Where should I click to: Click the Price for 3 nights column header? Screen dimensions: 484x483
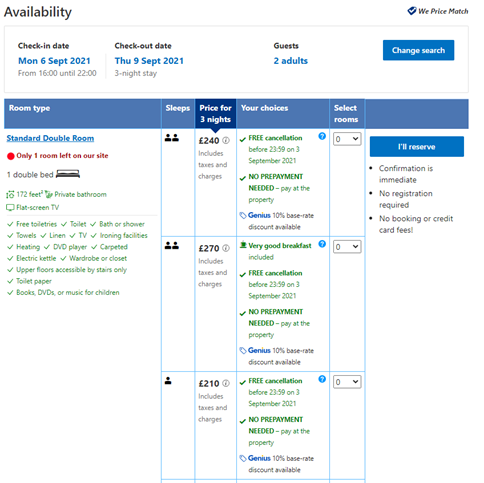point(215,114)
